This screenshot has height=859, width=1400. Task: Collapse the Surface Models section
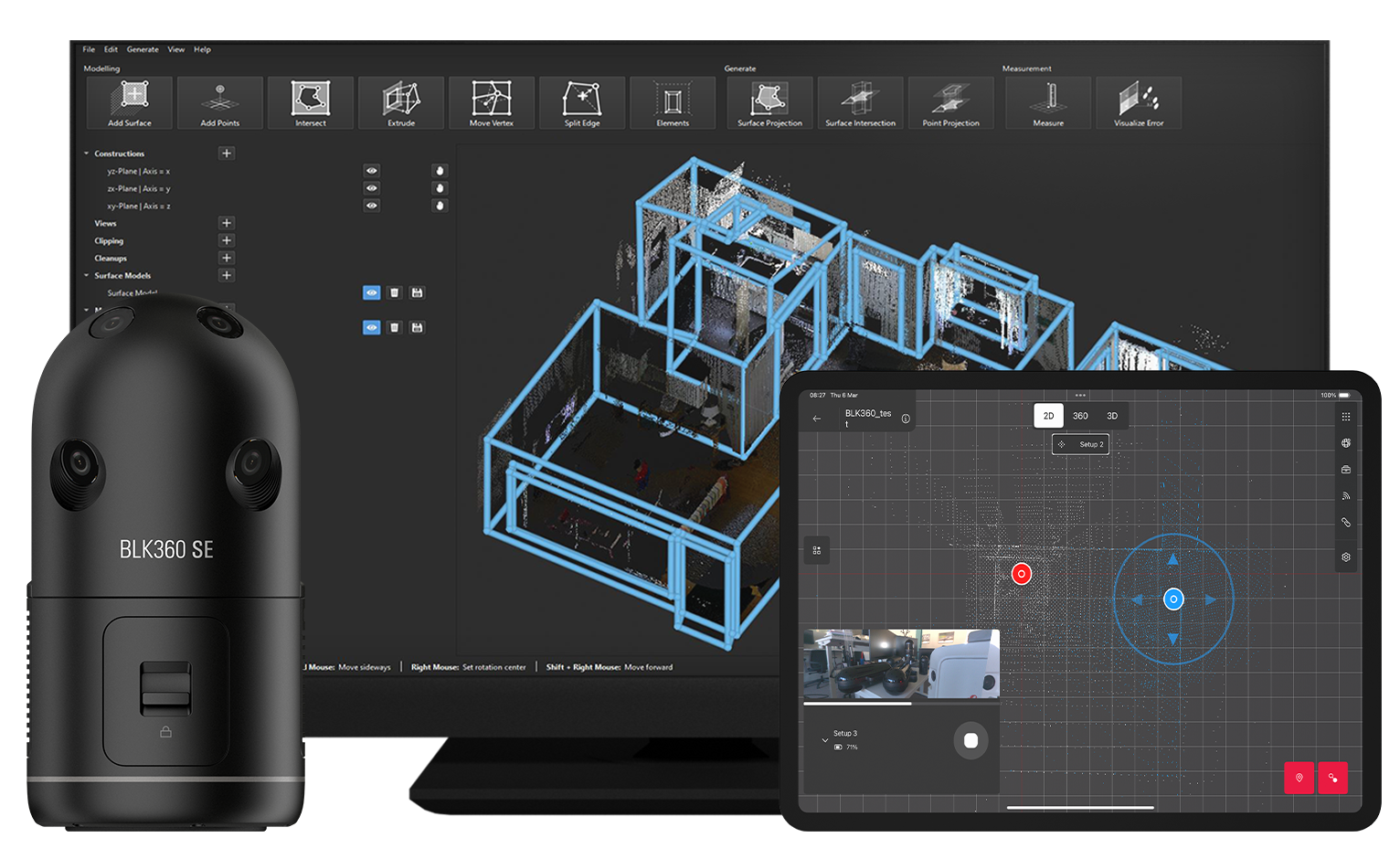87,276
